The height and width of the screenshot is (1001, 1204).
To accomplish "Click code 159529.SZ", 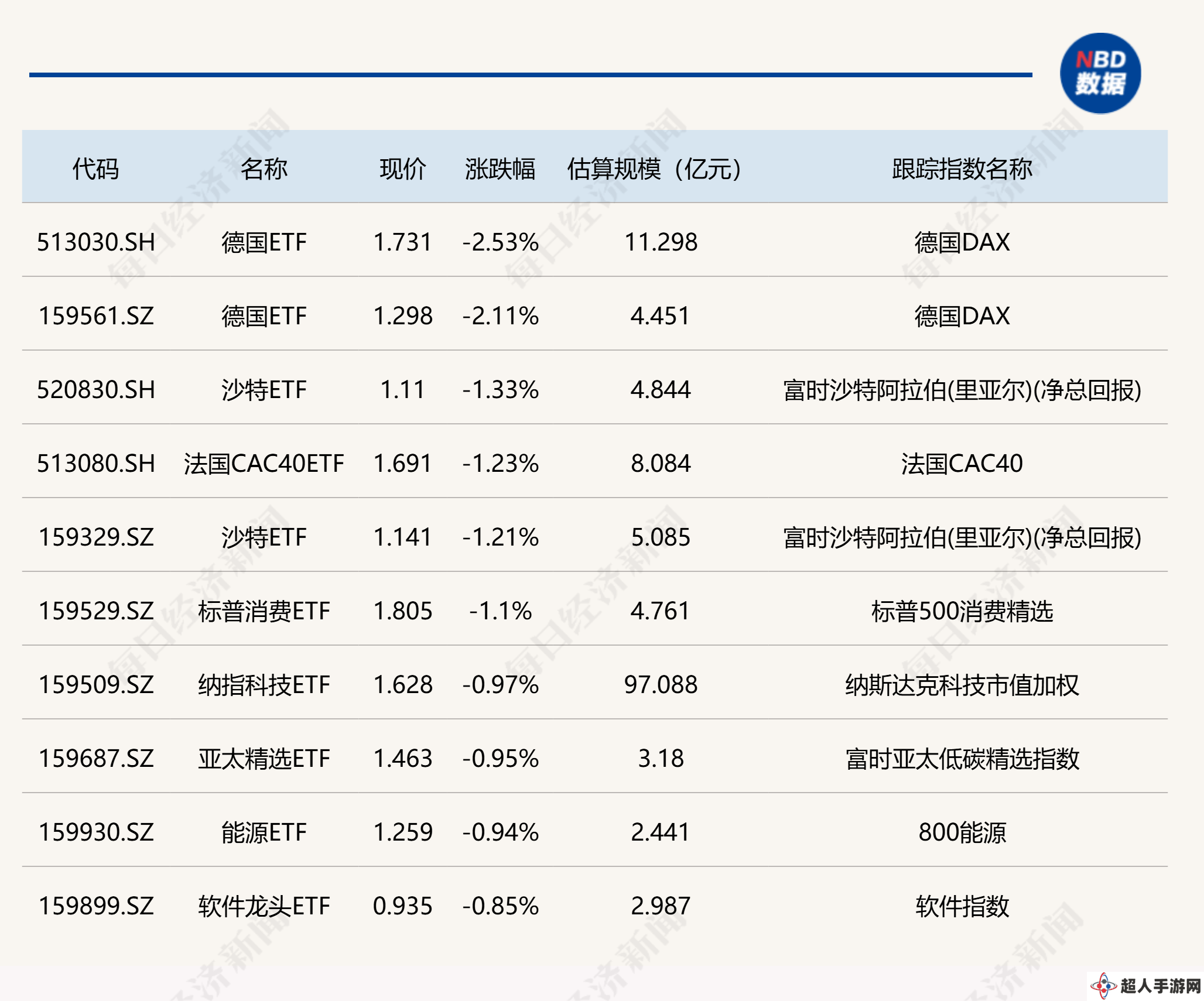I will [96, 611].
